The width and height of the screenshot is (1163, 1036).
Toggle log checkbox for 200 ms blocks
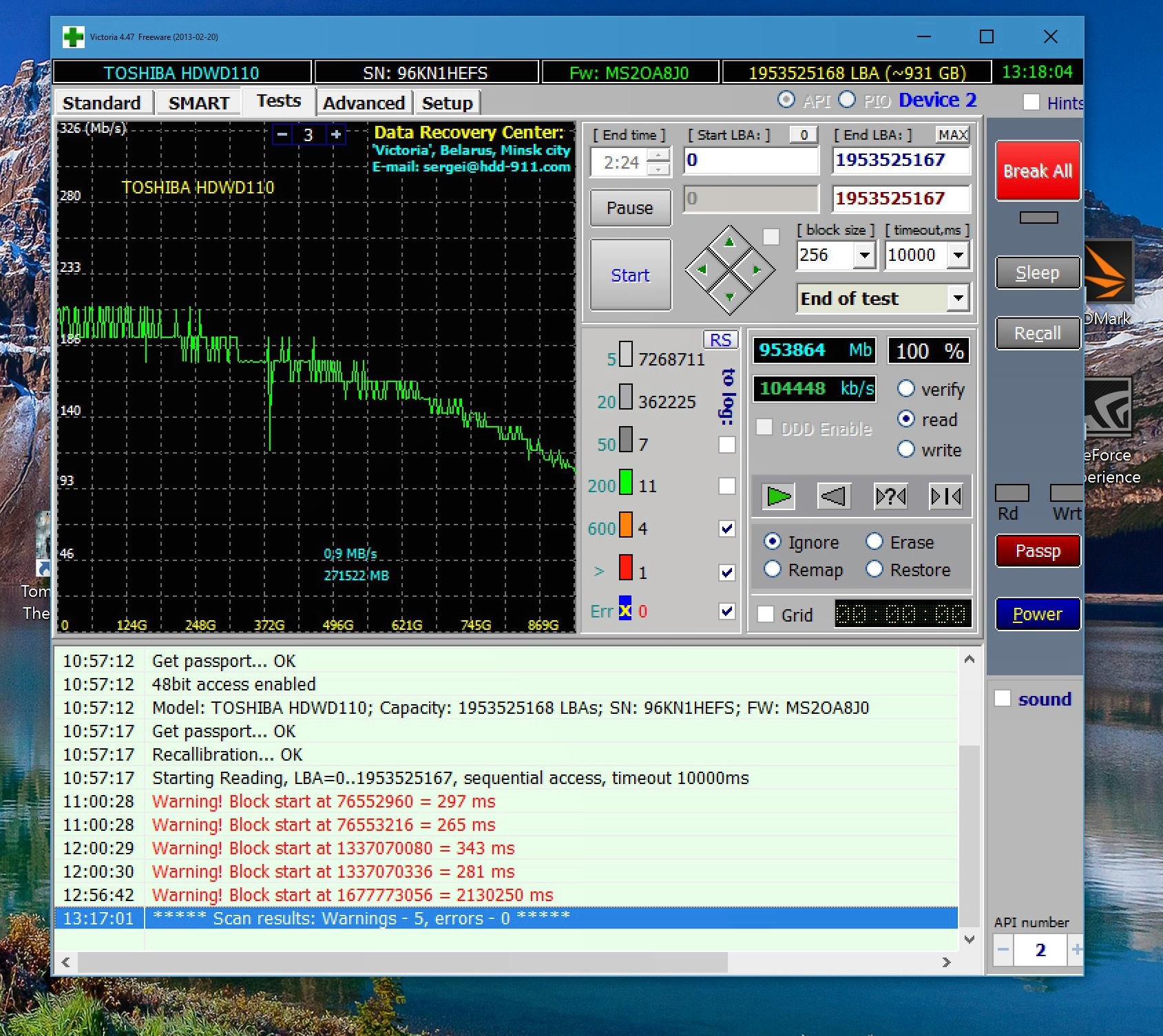click(x=727, y=486)
